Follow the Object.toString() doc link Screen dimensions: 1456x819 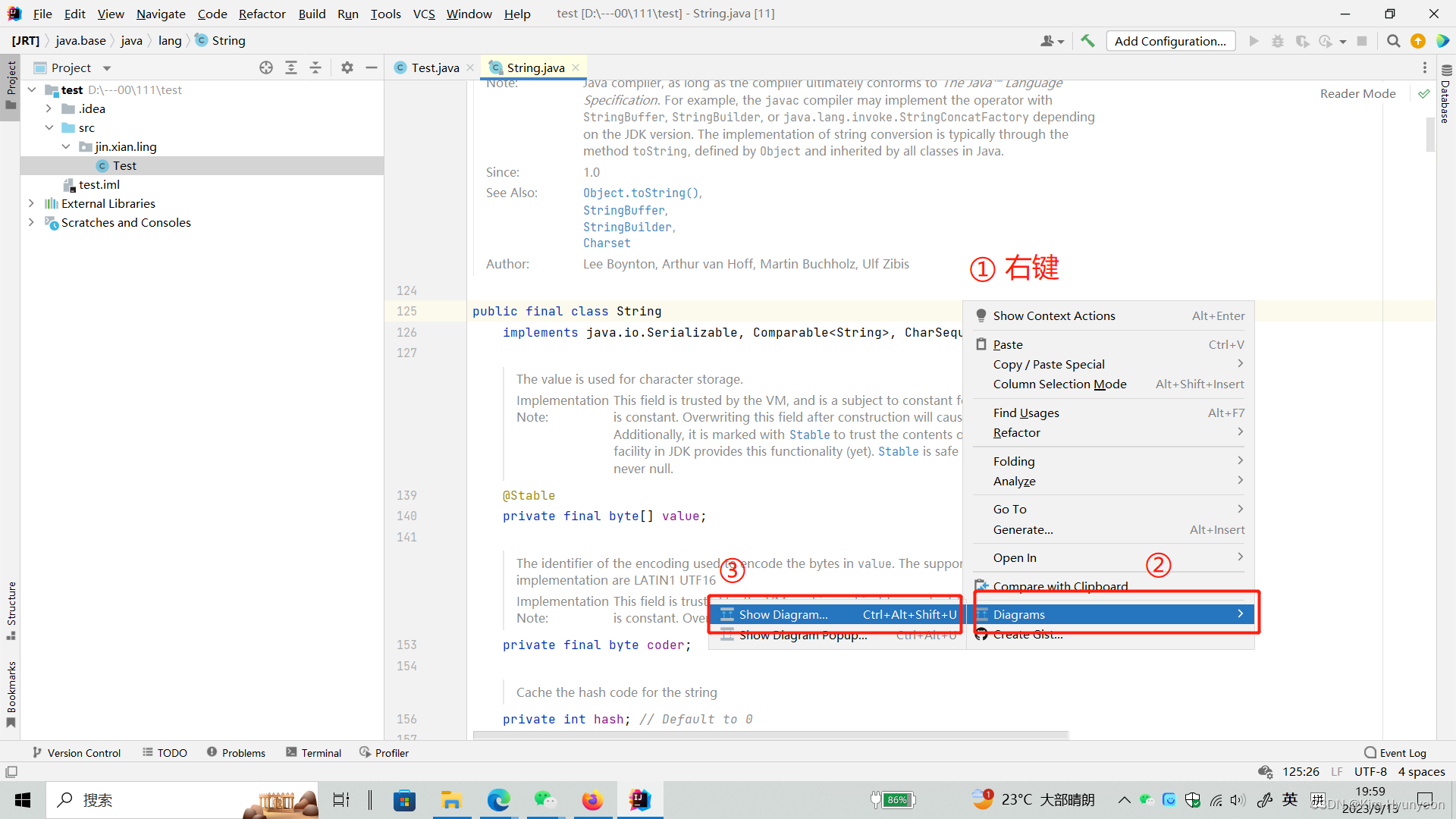tap(642, 193)
